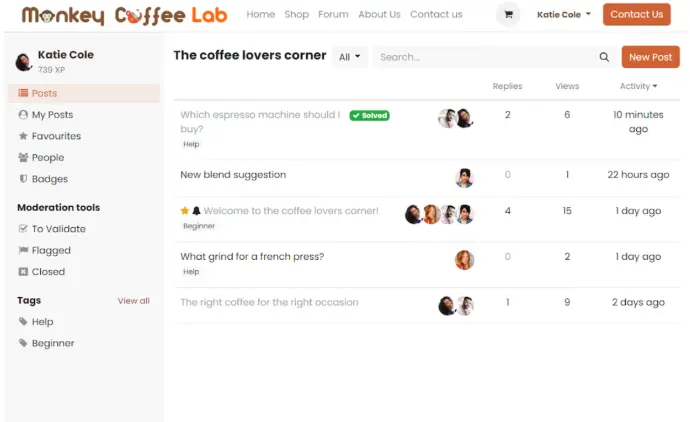Click the New Post button

click(x=650, y=57)
